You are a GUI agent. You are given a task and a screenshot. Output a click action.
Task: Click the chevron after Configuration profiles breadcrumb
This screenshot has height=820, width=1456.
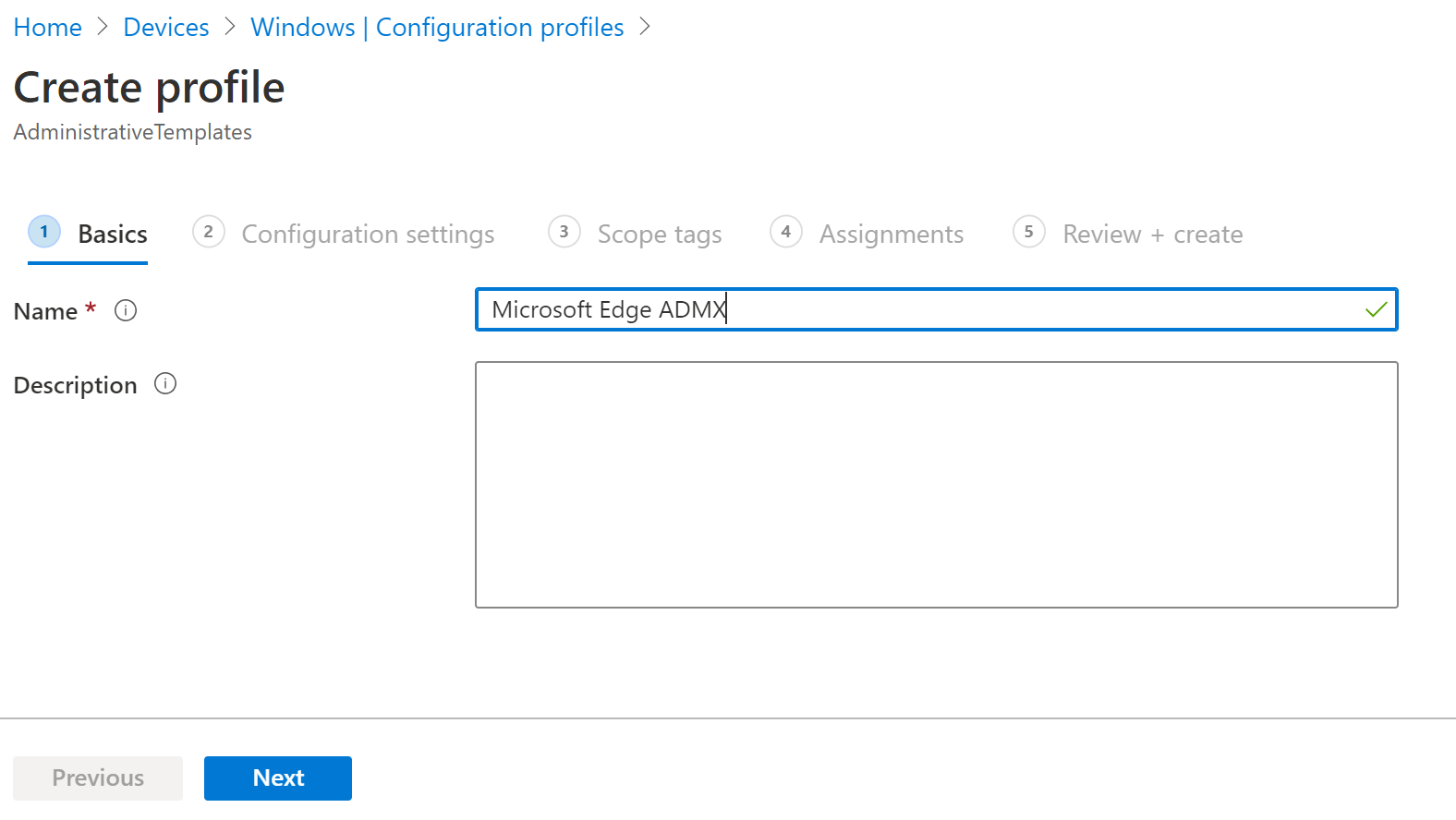click(645, 28)
